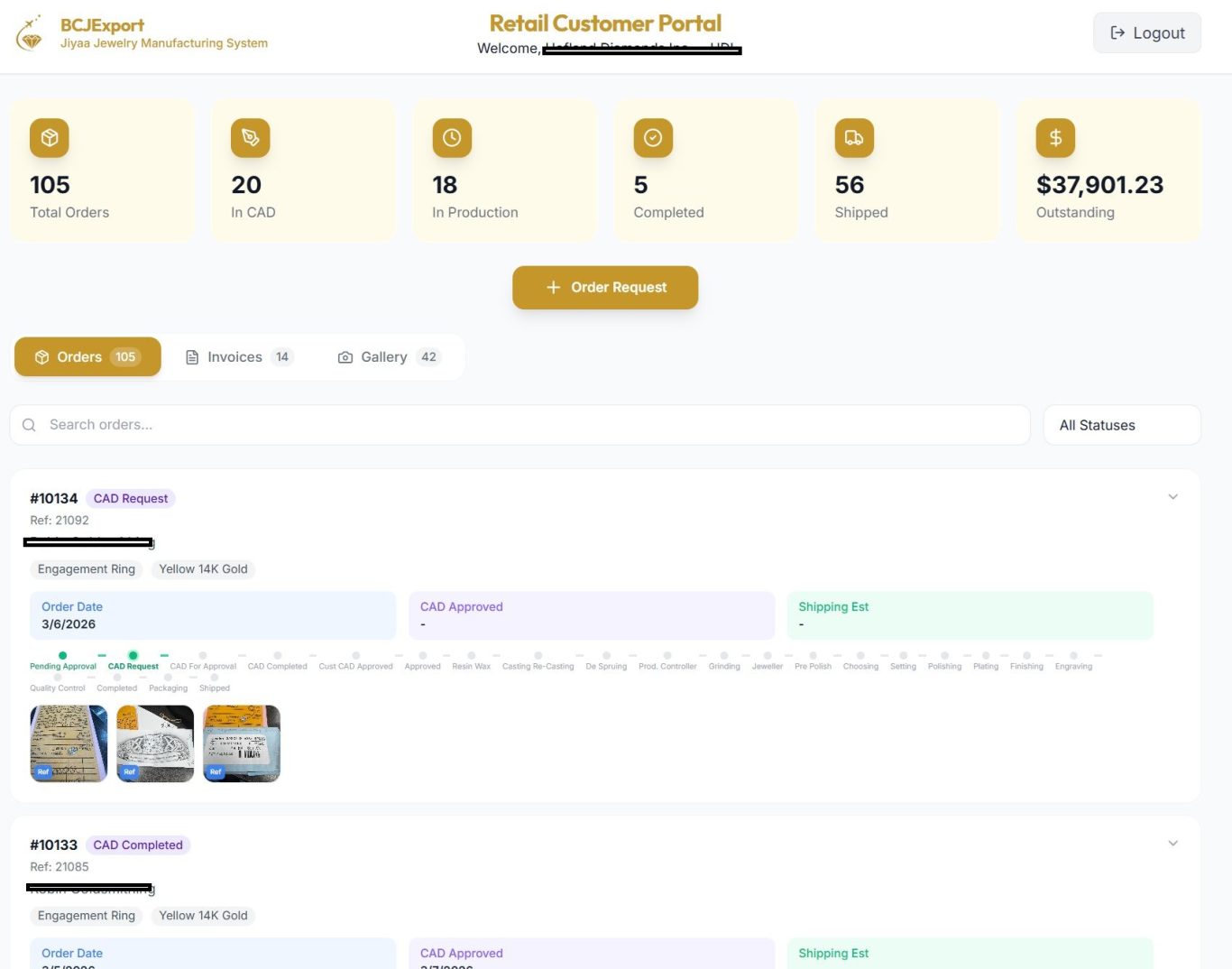Viewport: 1232px width, 969px height.
Task: Click the magnifier icon in search bar
Action: coord(29,425)
